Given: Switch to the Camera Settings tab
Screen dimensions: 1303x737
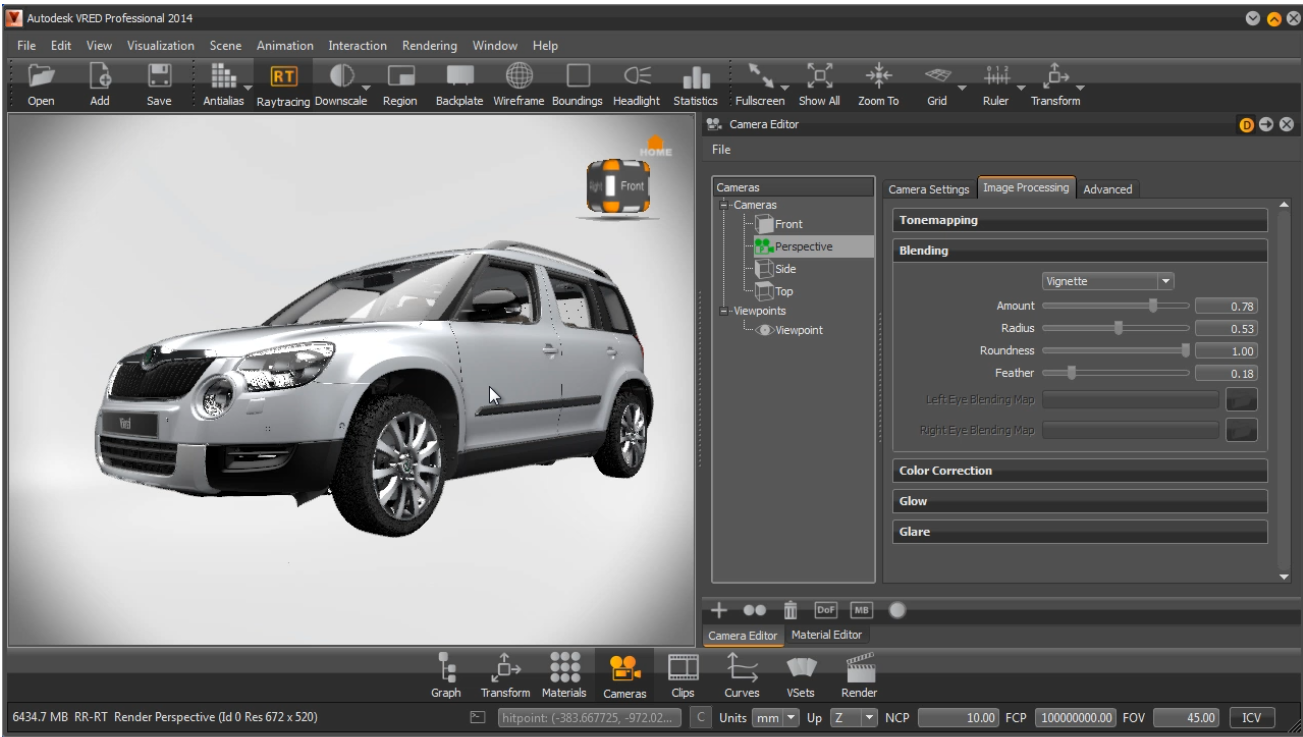Looking at the screenshot, I should click(x=929, y=189).
